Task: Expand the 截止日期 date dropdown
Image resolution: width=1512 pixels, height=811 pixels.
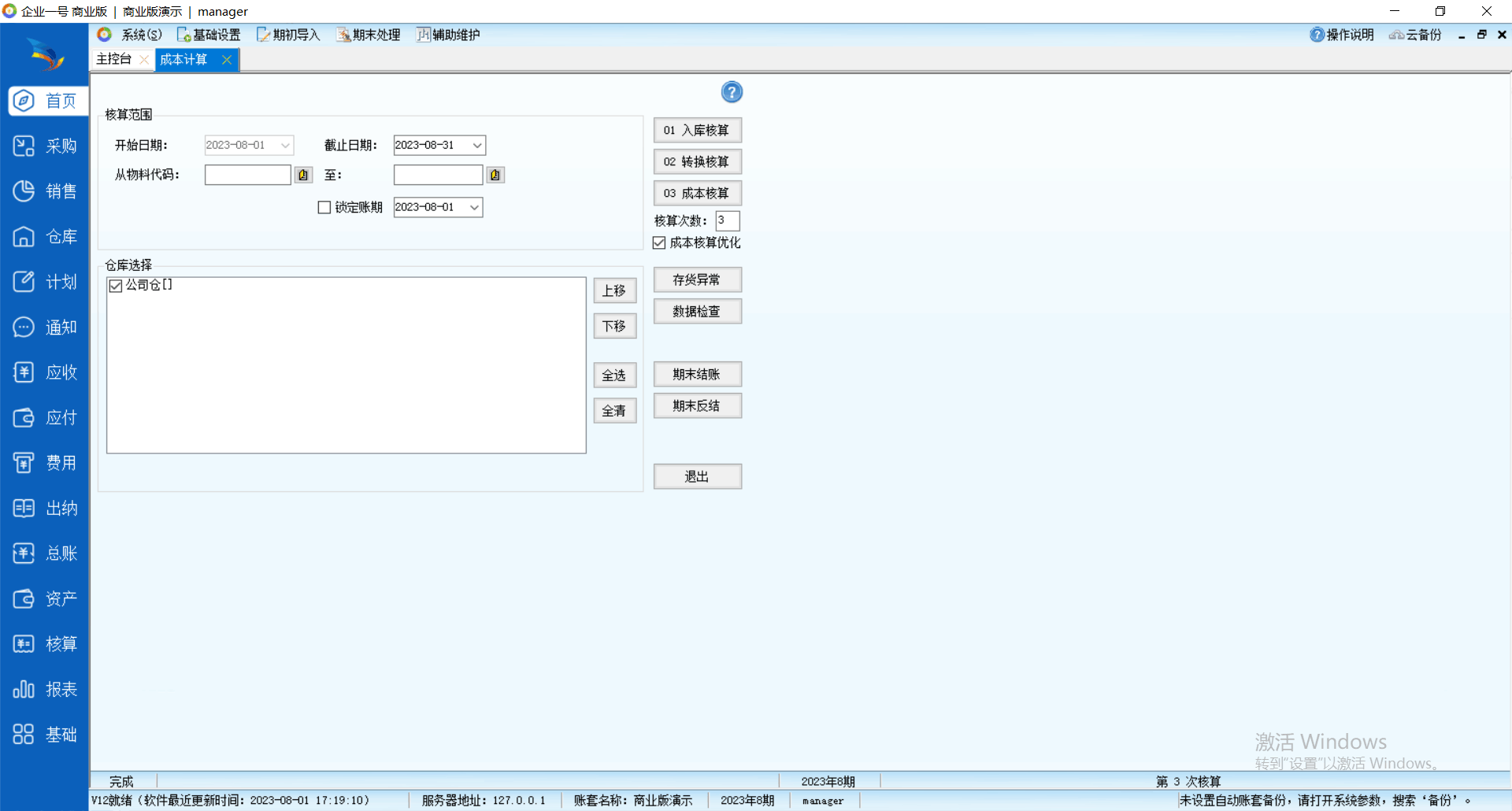Action: 476,145
